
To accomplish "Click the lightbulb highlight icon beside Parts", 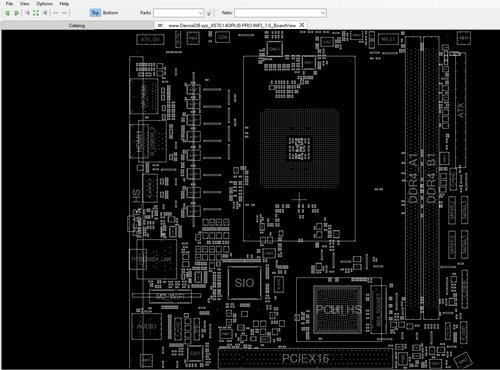I will (209, 13).
